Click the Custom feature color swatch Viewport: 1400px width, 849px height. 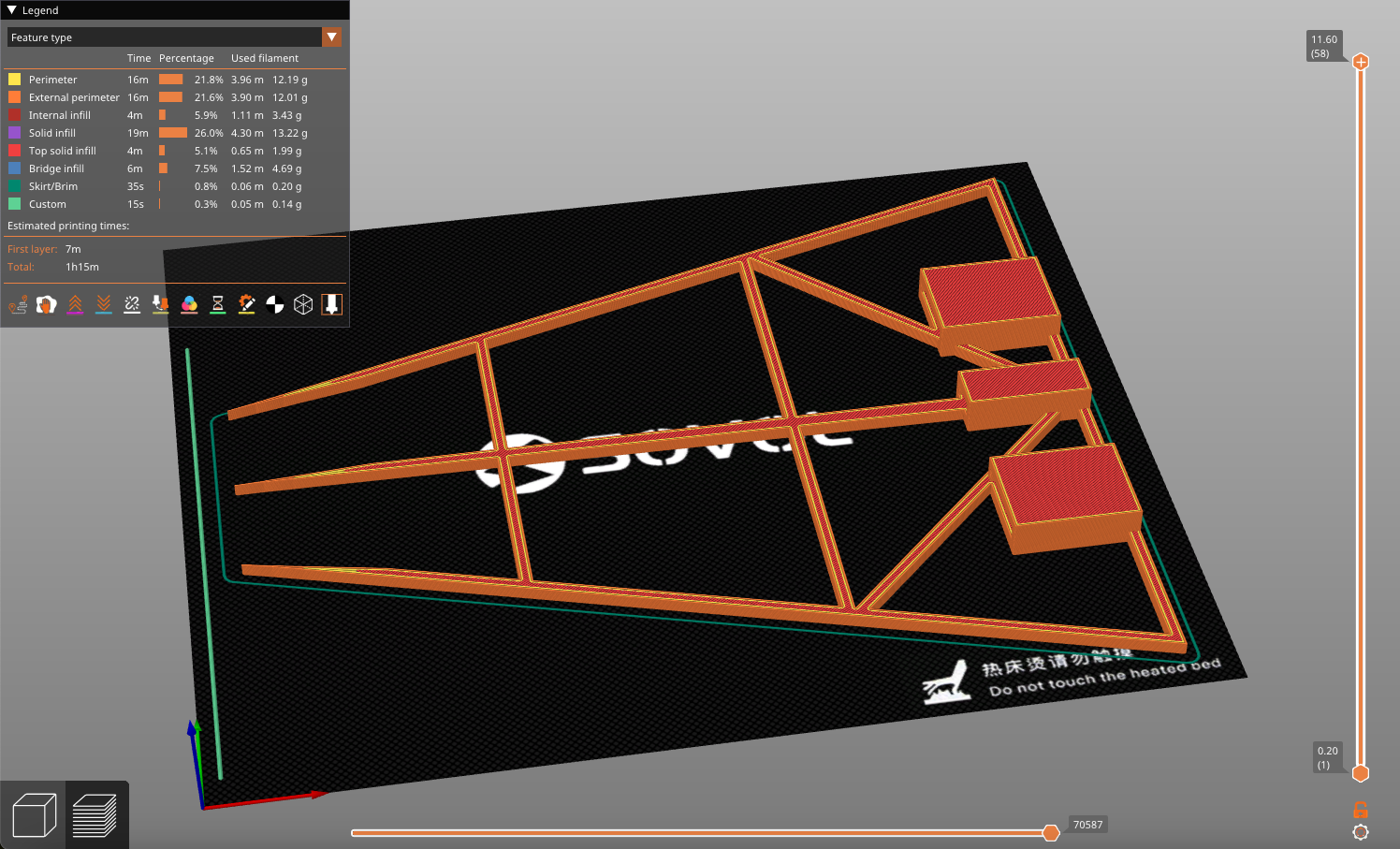14,204
